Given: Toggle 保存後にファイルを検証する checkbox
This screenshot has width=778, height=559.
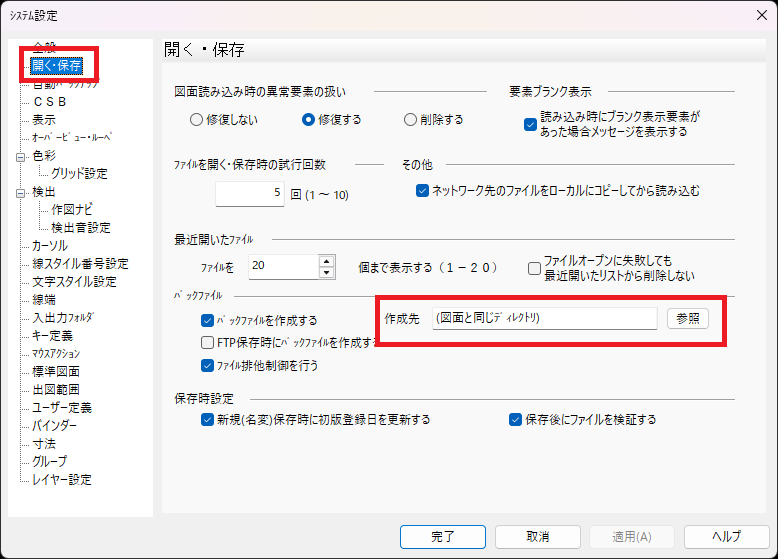Looking at the screenshot, I should (516, 420).
